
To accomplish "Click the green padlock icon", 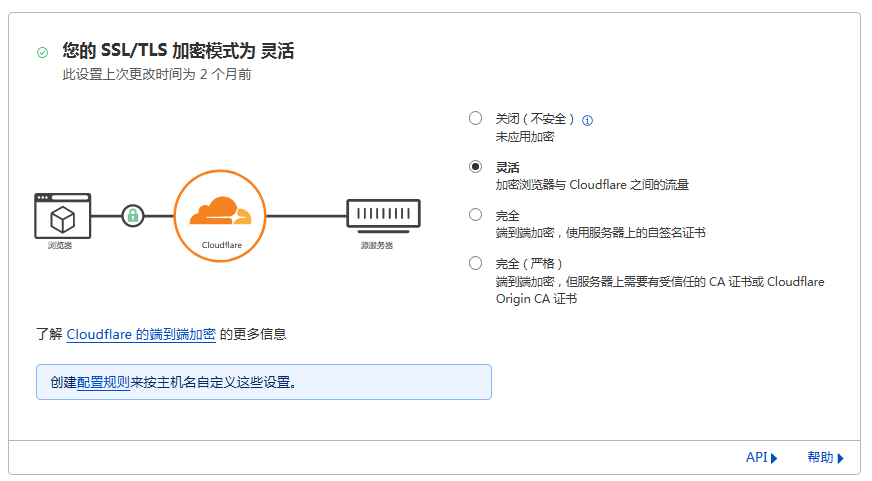I will 133,215.
